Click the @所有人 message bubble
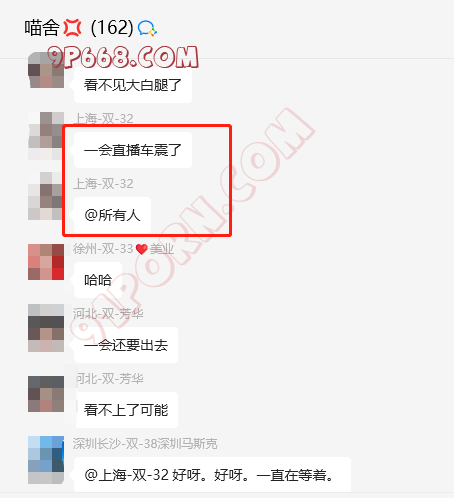Image resolution: width=454 pixels, height=498 pixels. [112, 215]
